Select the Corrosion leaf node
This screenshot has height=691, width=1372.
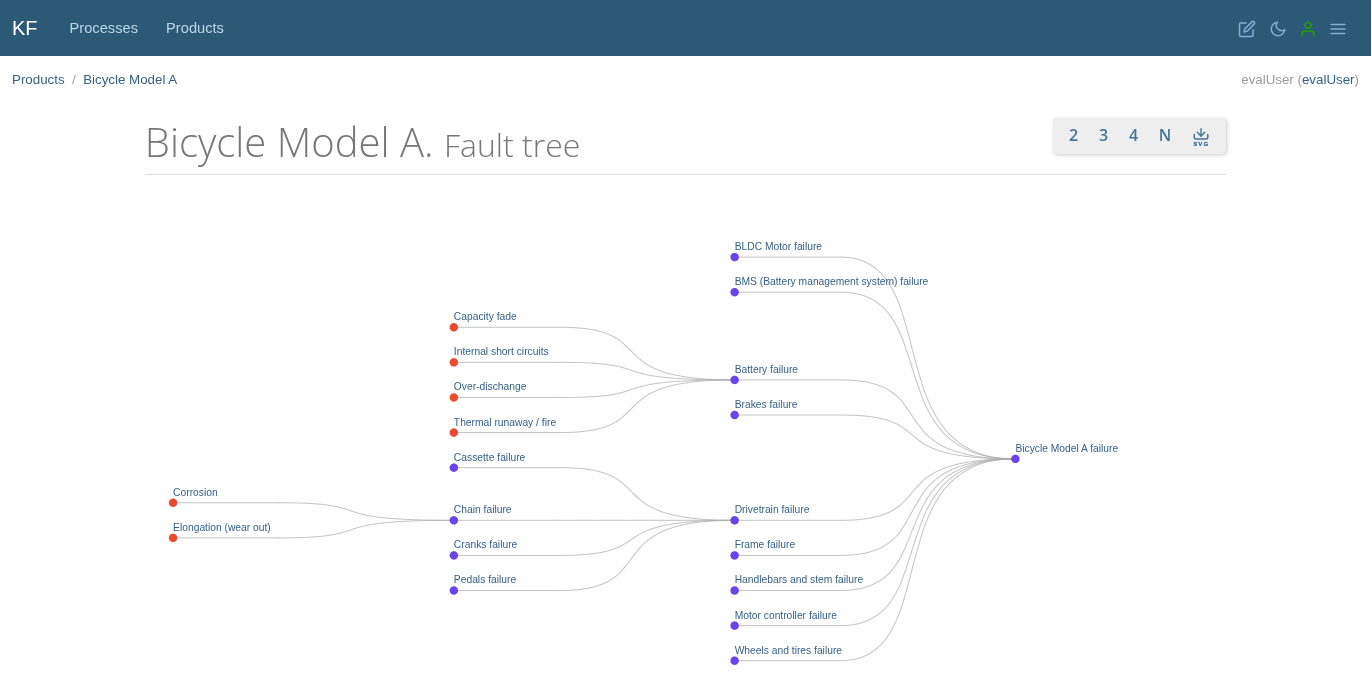173,503
